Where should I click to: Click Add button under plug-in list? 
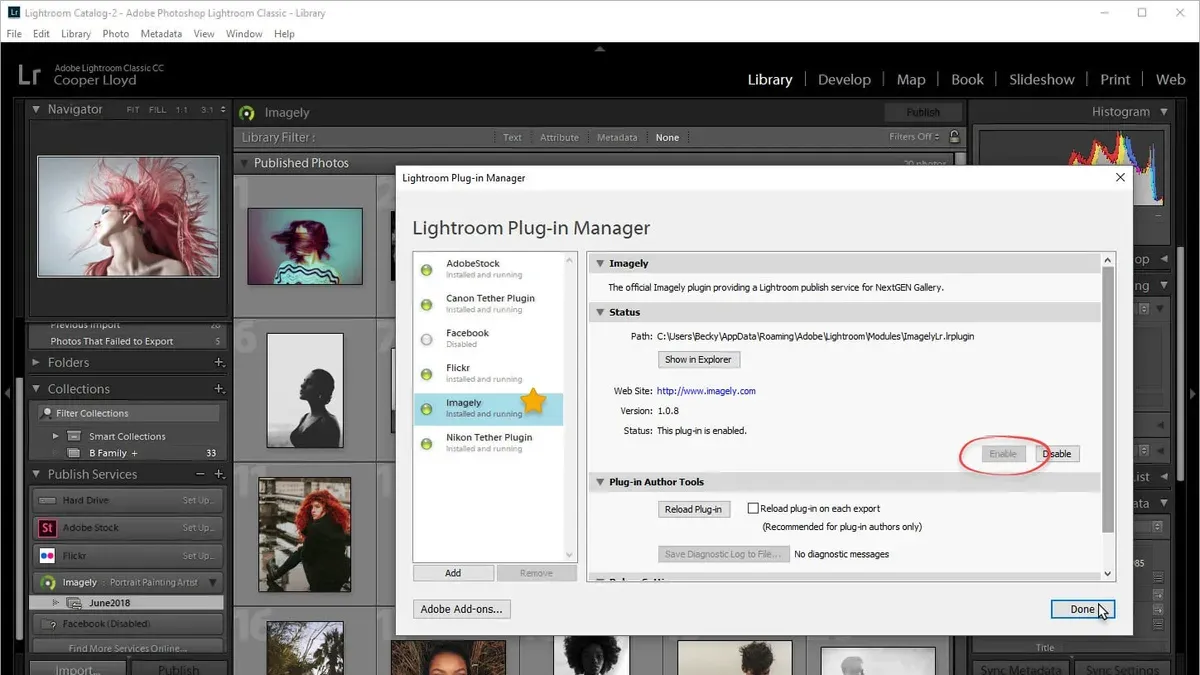(453, 573)
